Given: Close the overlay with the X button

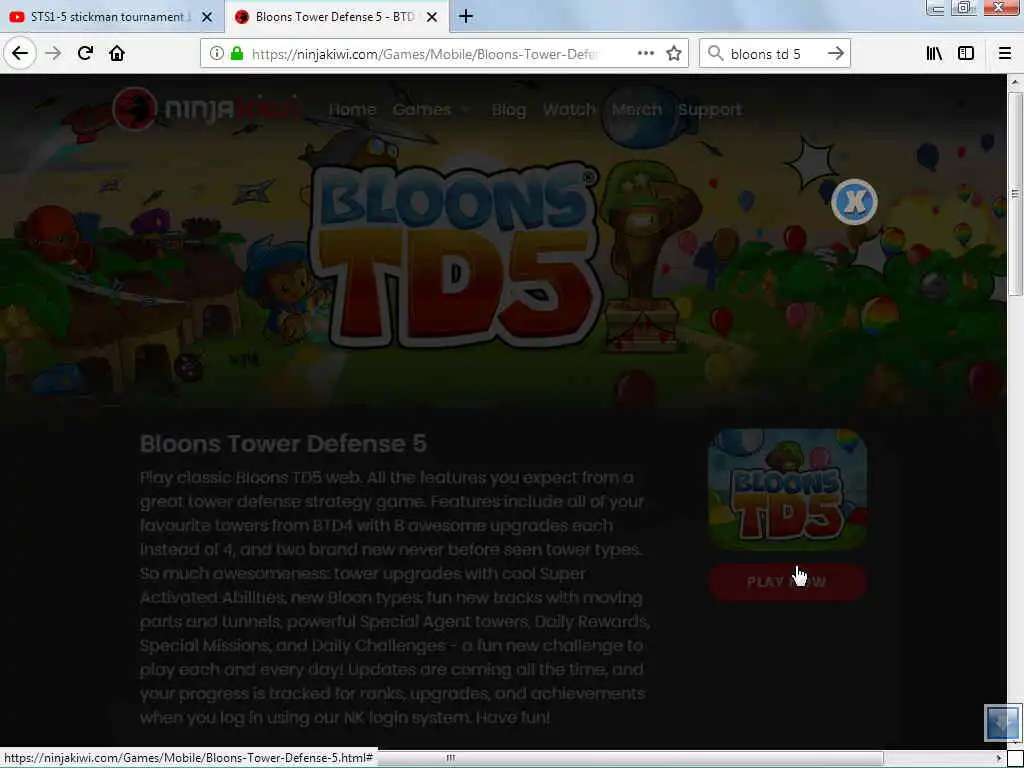Looking at the screenshot, I should pos(854,202).
